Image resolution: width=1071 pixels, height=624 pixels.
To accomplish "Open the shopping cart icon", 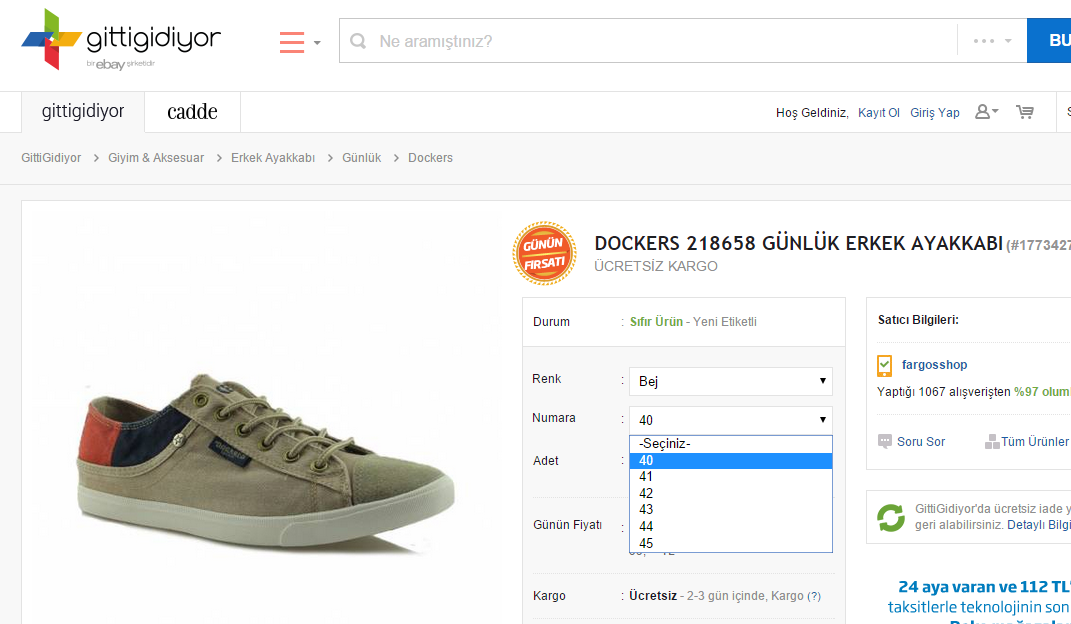I will (1025, 112).
